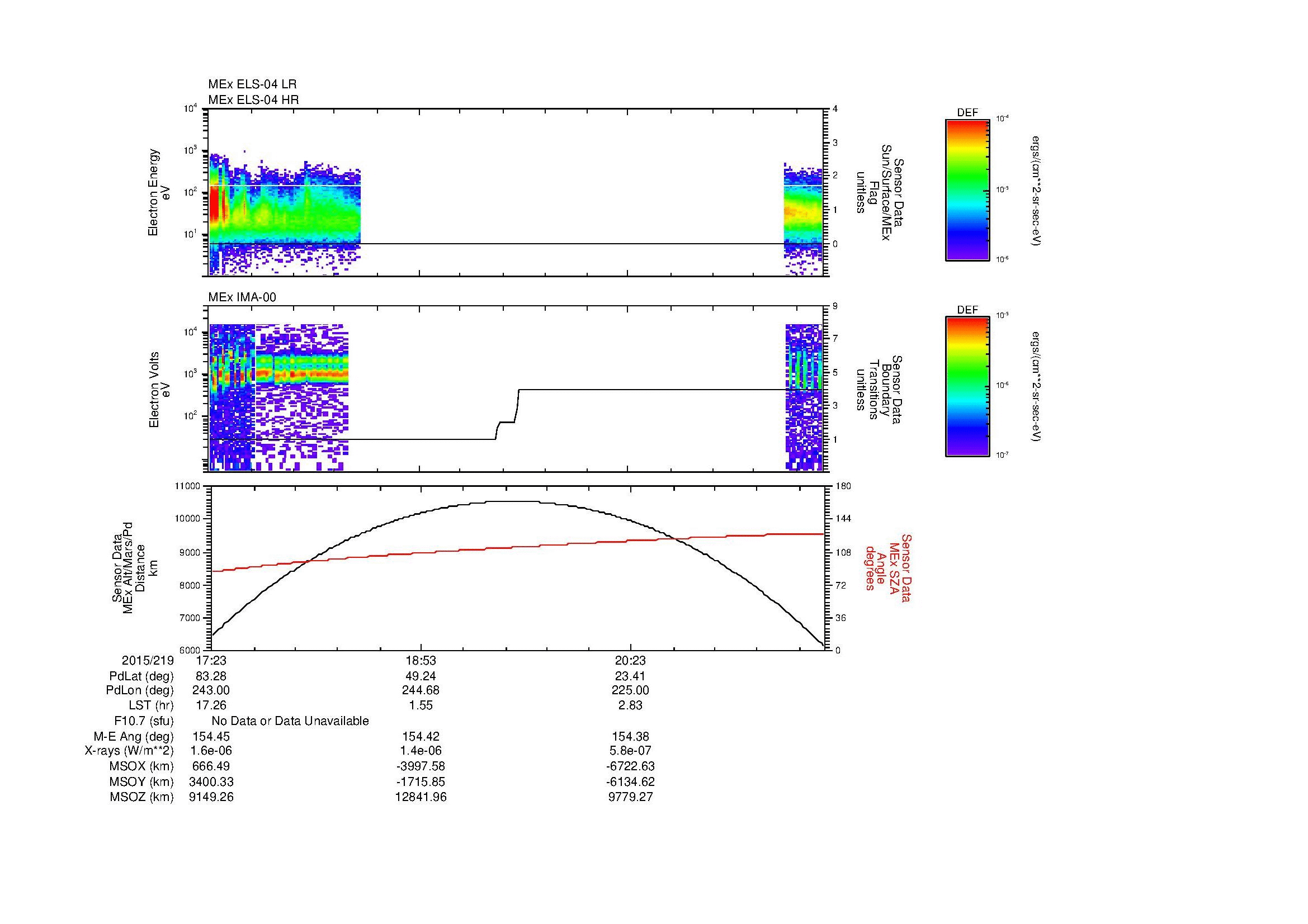Click the MSOX value -6722.63
This screenshot has width=1308, height=924.
[x=631, y=766]
